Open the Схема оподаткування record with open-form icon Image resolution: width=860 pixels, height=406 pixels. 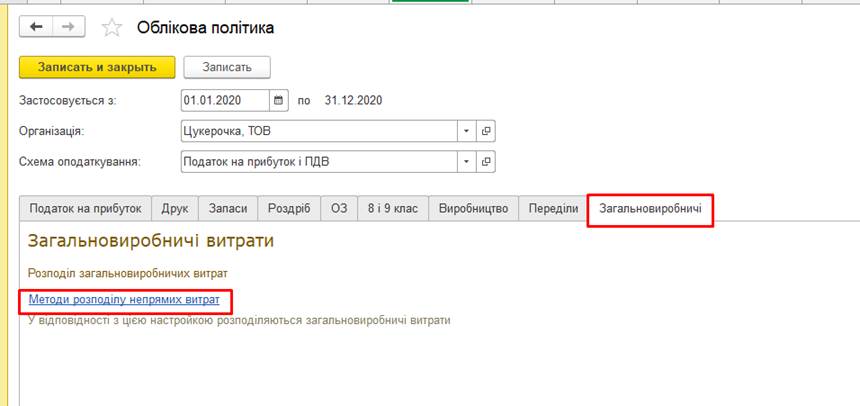486,161
